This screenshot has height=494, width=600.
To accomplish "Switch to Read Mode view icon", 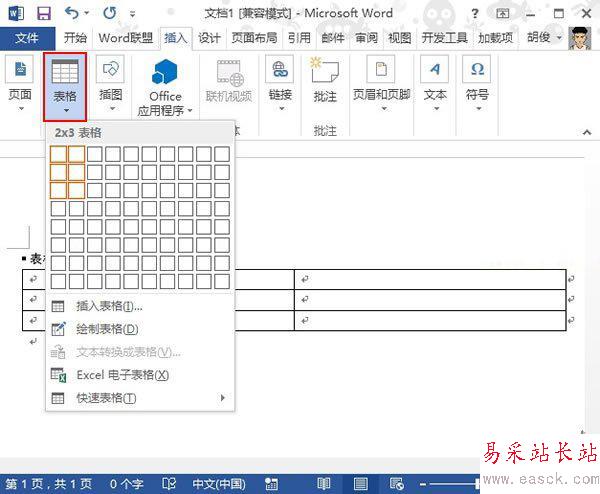I will [324, 484].
